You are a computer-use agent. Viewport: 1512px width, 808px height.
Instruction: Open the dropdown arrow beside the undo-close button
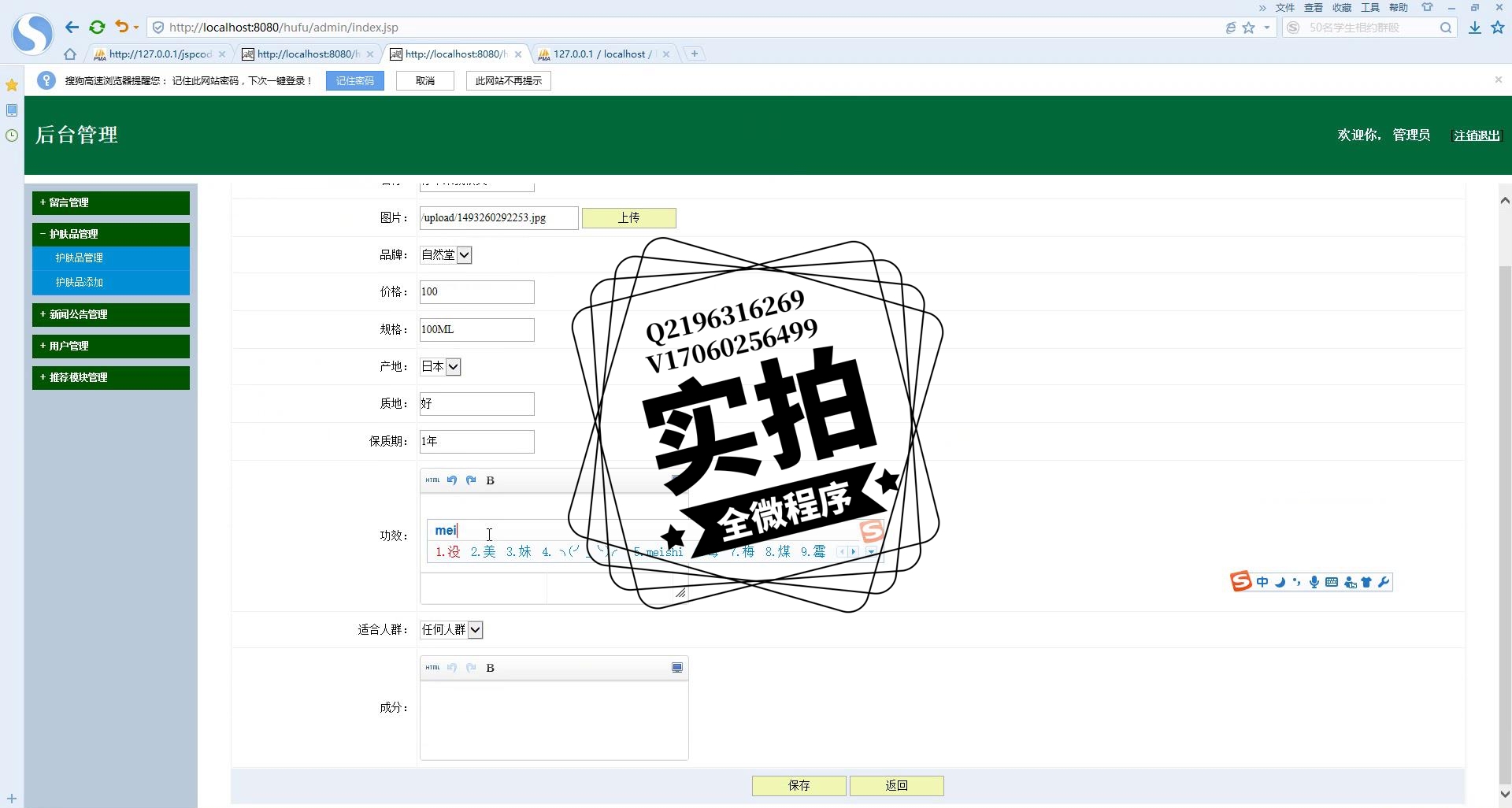pyautogui.click(x=136, y=28)
